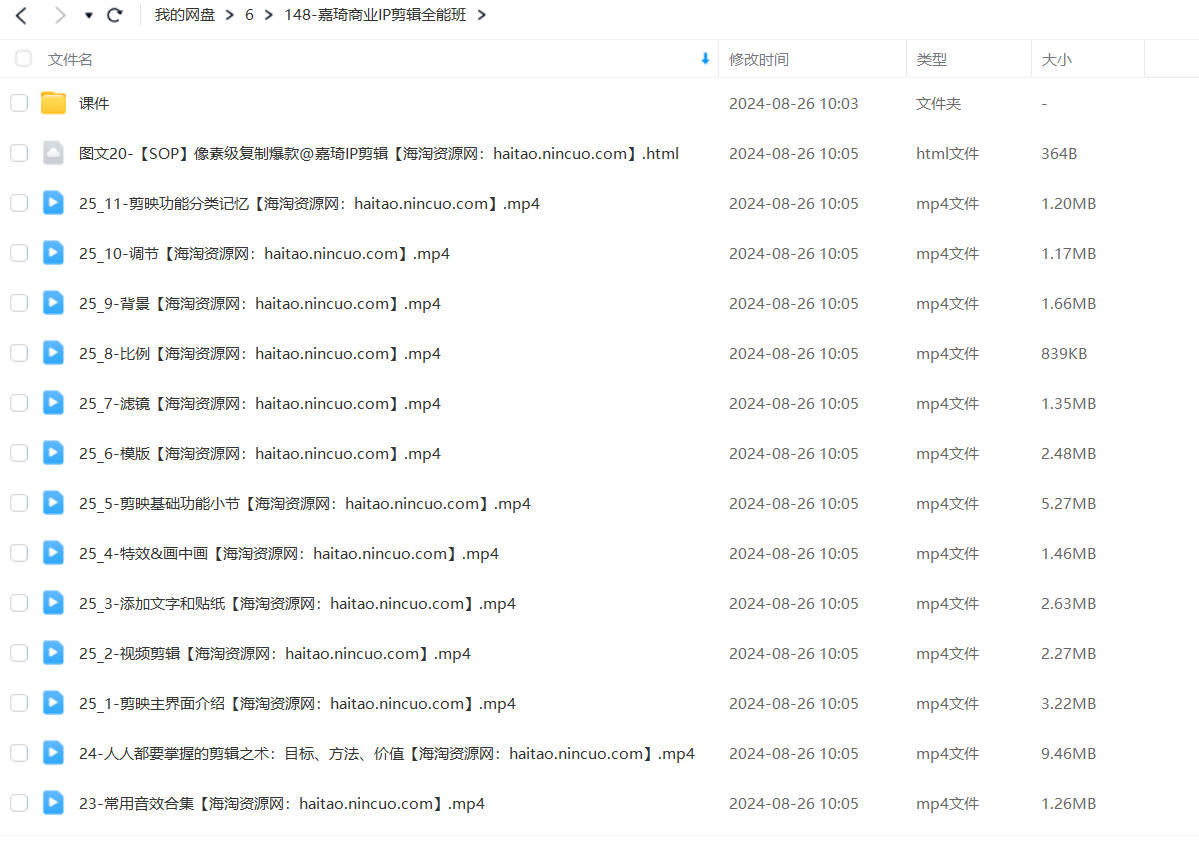
Task: Select checkbox for 25_6-模版
Action: (19, 453)
